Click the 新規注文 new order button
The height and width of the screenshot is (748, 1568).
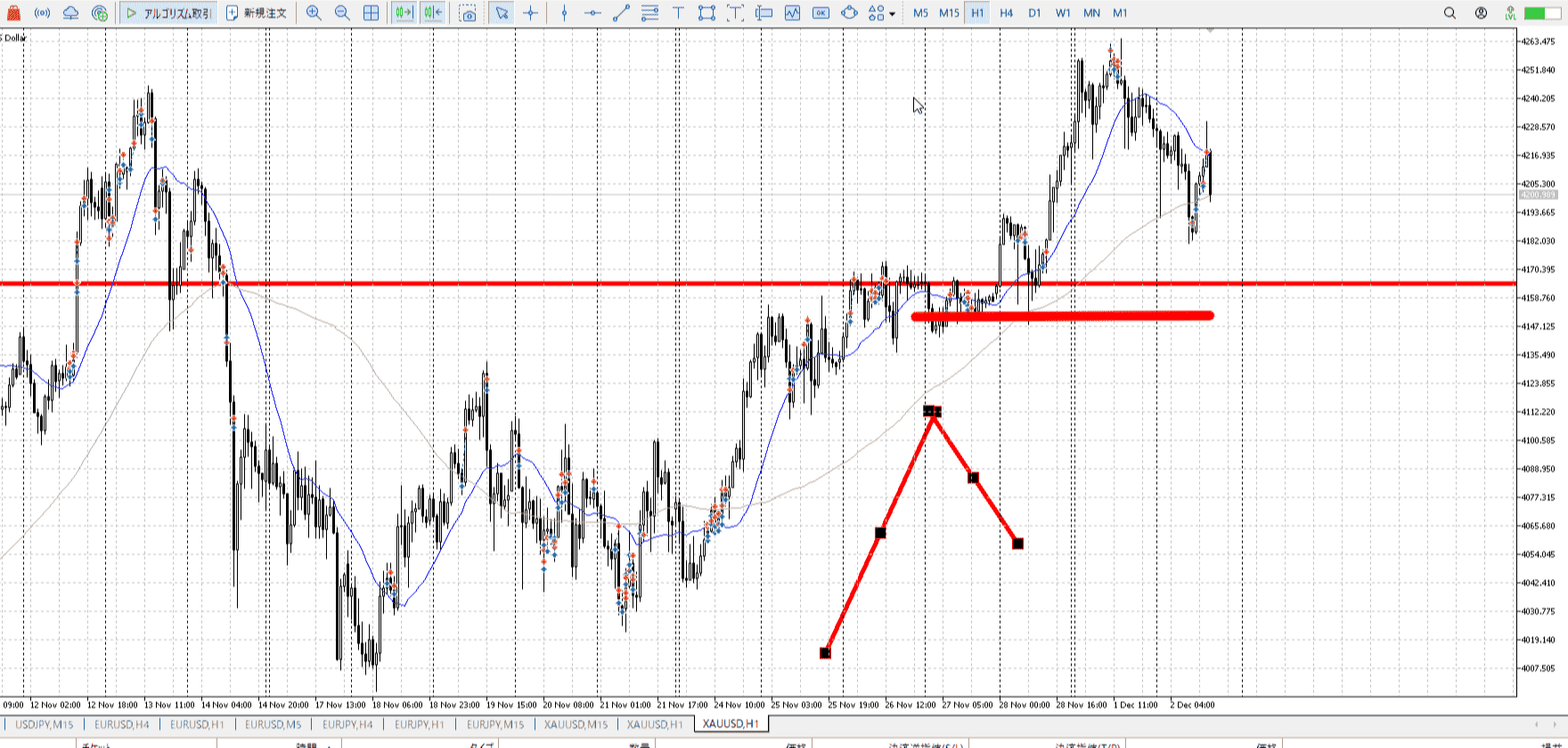tap(257, 13)
